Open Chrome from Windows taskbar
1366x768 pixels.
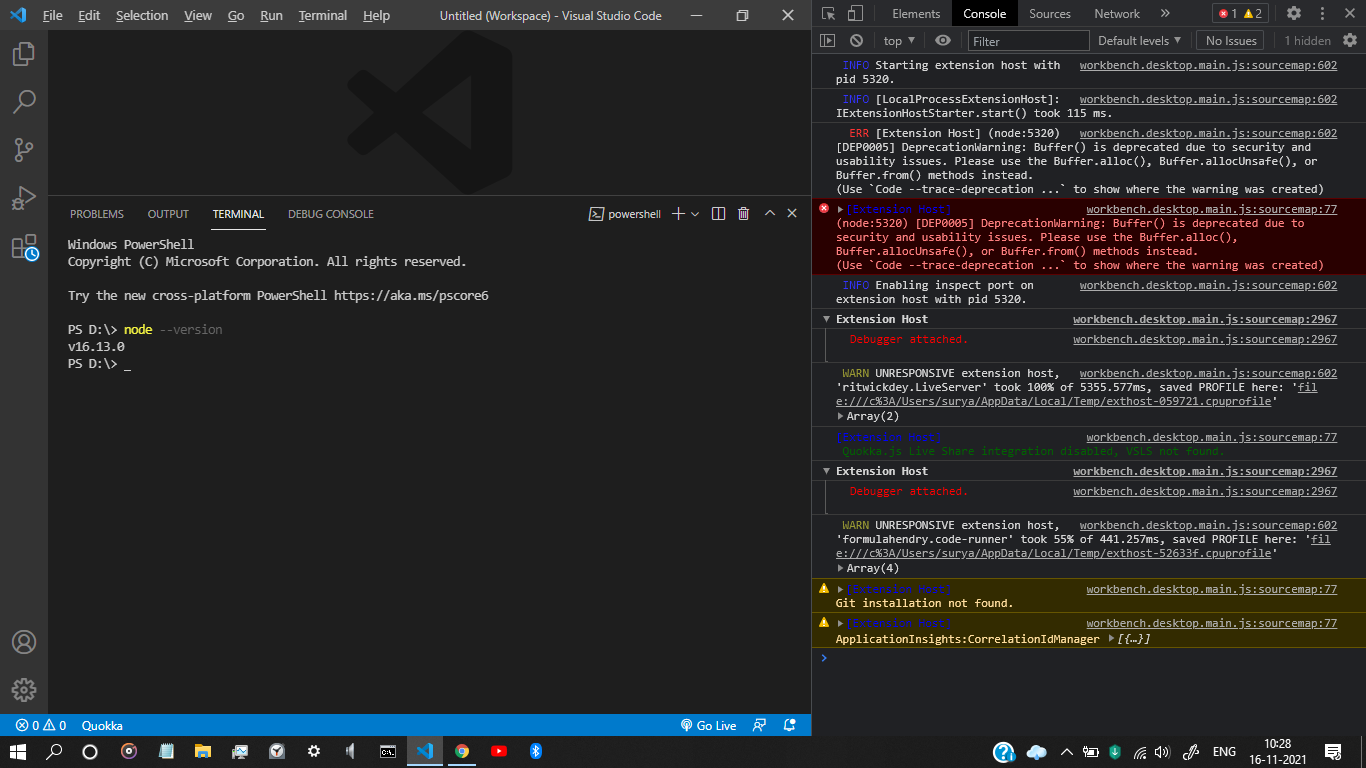pos(461,751)
